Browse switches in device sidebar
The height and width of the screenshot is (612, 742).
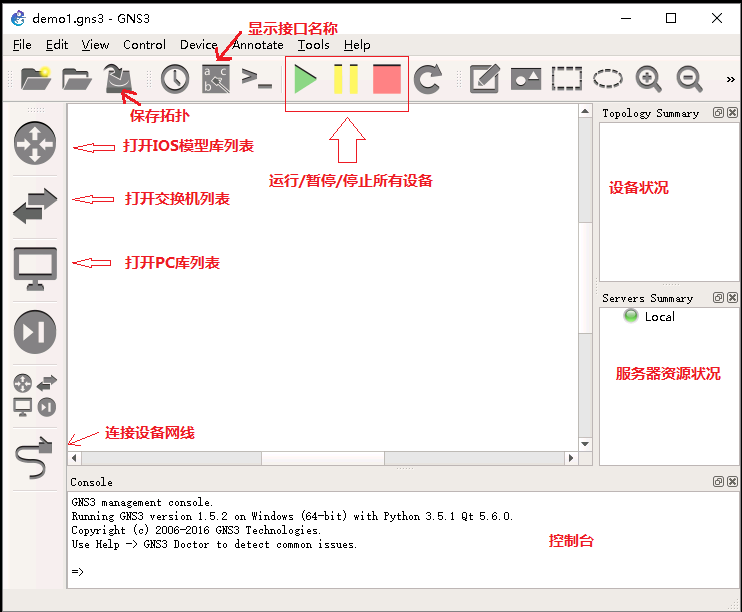(35, 206)
